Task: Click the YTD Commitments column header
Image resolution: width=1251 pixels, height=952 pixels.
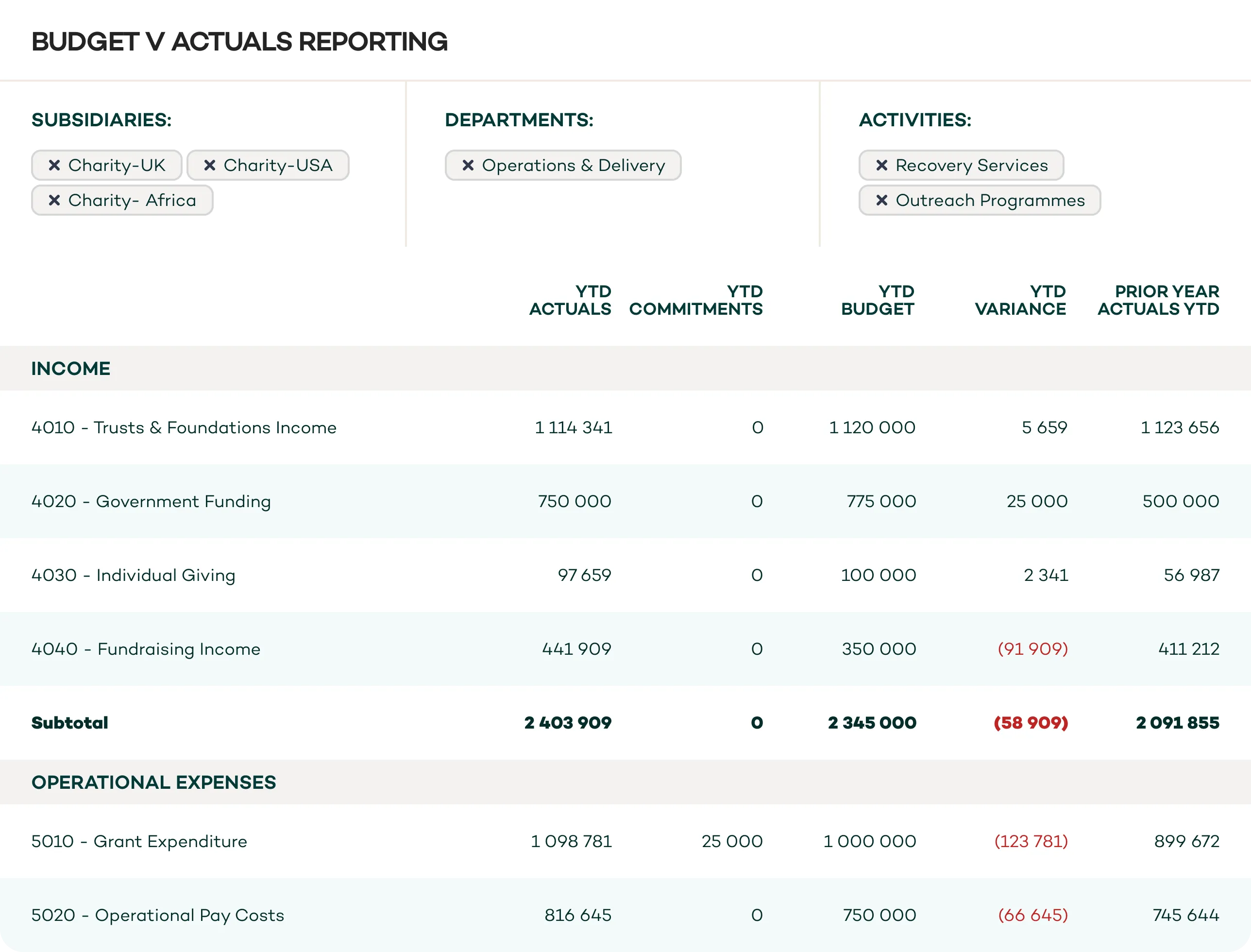Action: coord(696,300)
